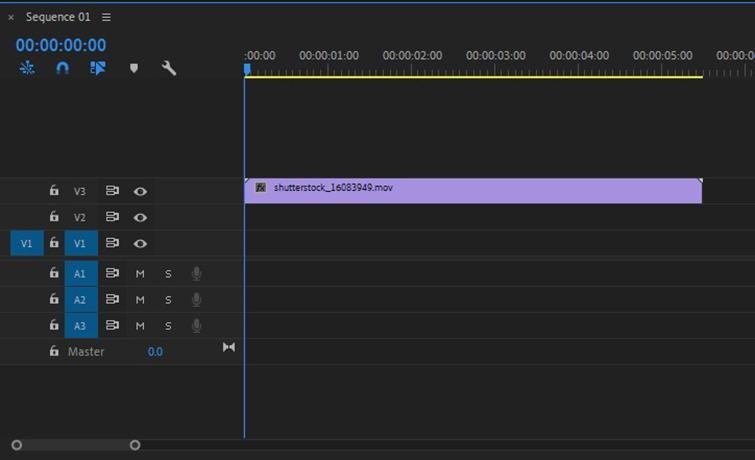The width and height of the screenshot is (755, 460).
Task: Click right handle of timeline zoom scrollbar
Action: [135, 445]
